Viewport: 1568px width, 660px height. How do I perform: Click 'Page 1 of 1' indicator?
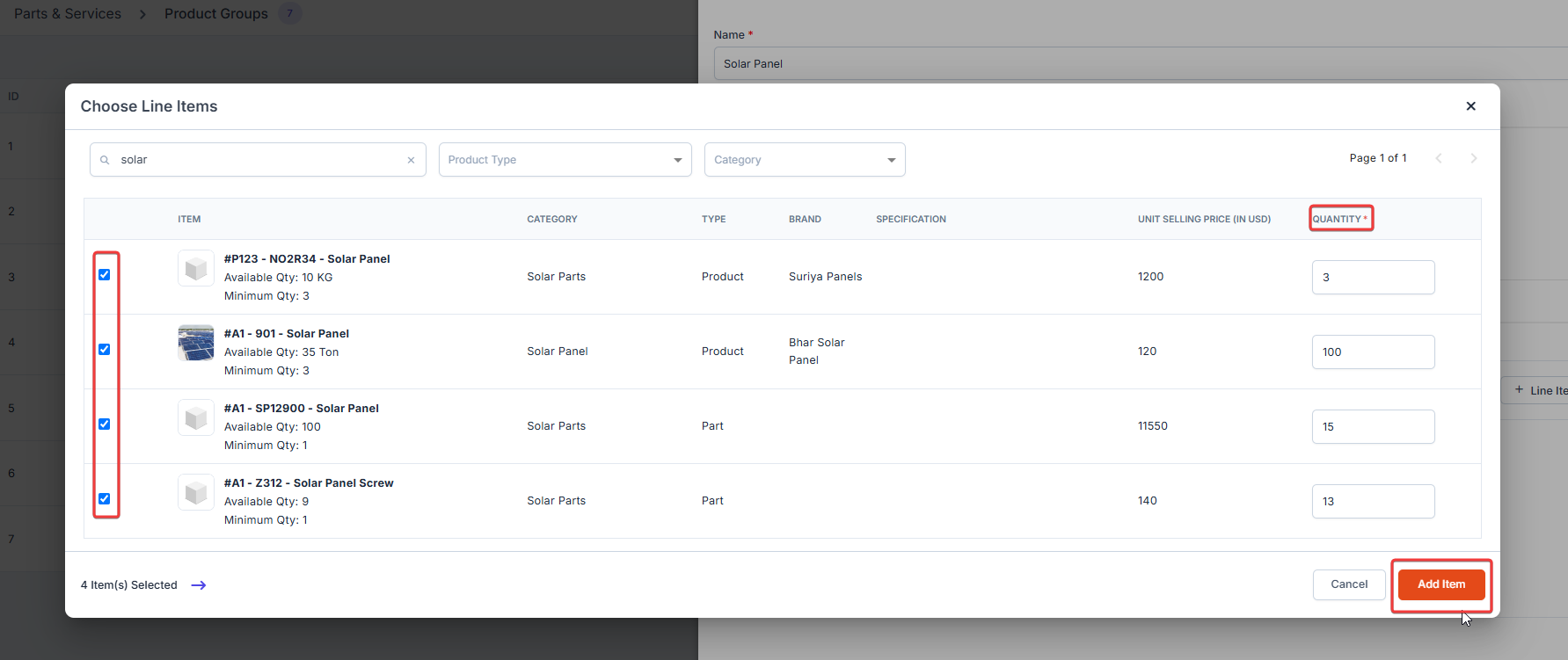point(1378,158)
